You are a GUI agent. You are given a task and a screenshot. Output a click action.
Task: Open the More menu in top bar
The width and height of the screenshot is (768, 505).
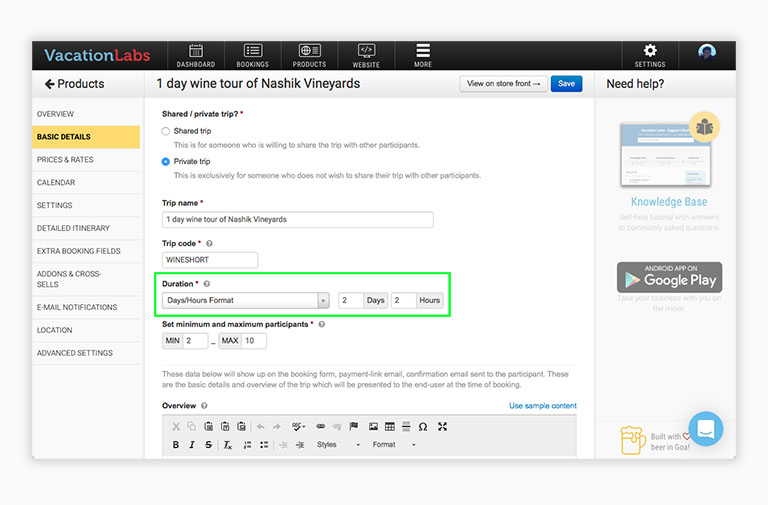click(x=423, y=55)
